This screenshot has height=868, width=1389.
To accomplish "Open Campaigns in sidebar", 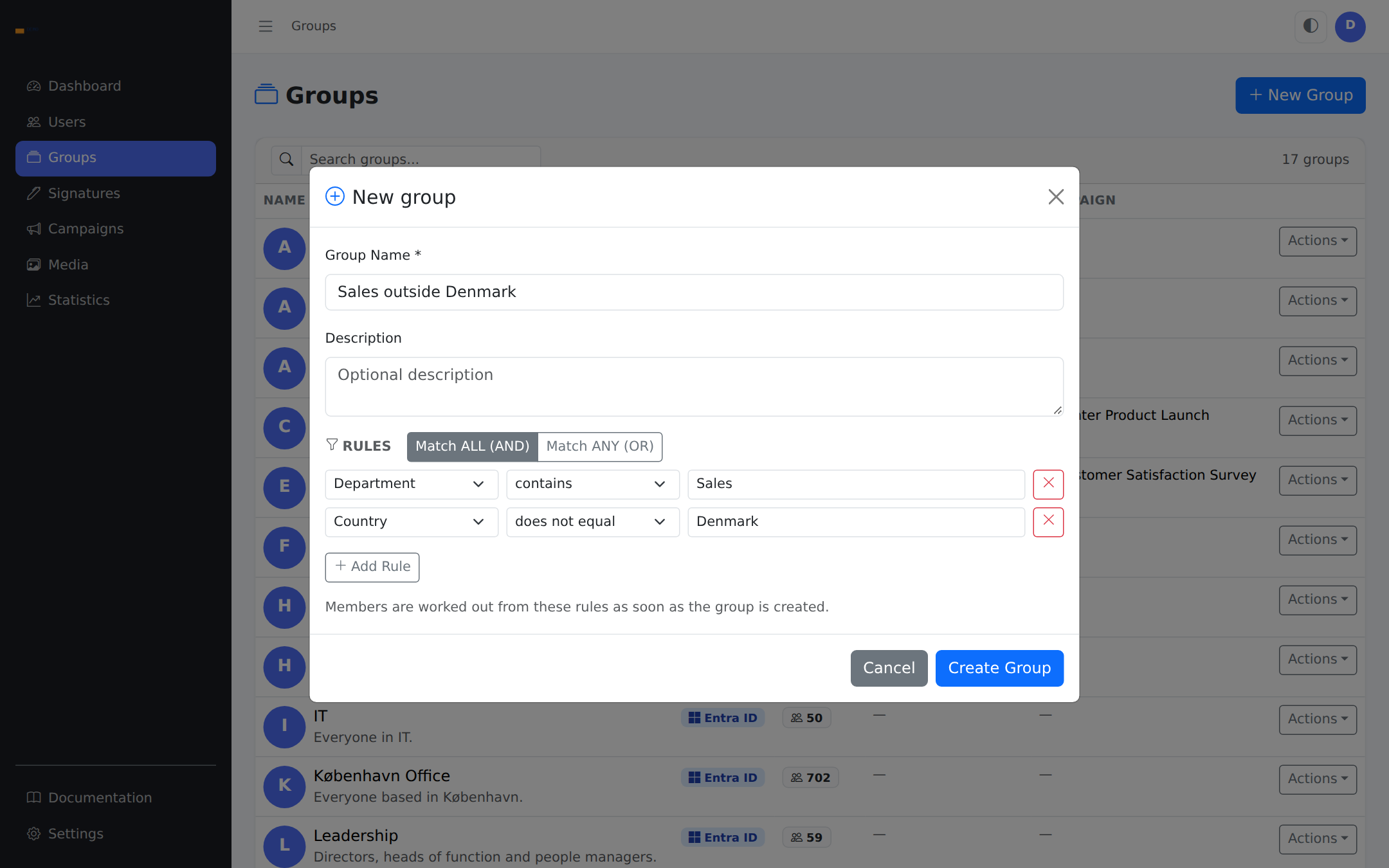I will point(116,229).
